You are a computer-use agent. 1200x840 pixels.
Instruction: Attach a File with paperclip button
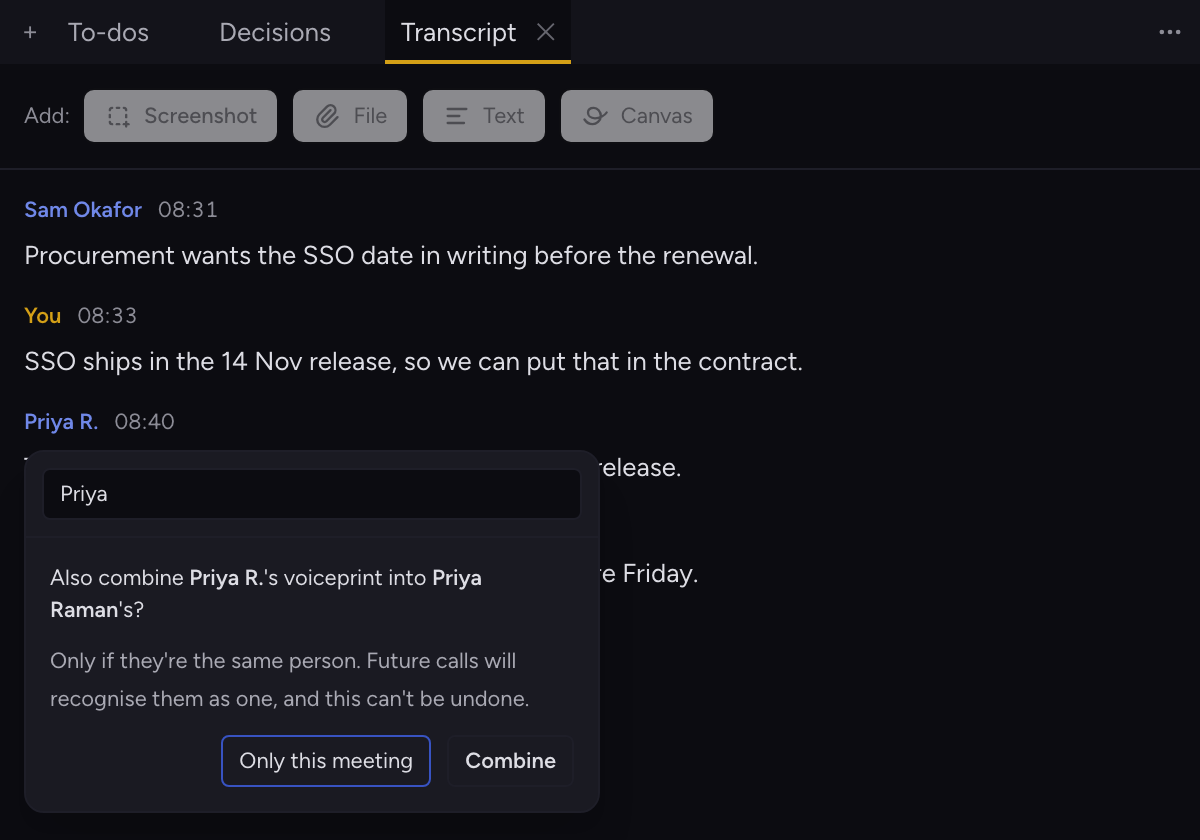click(350, 116)
